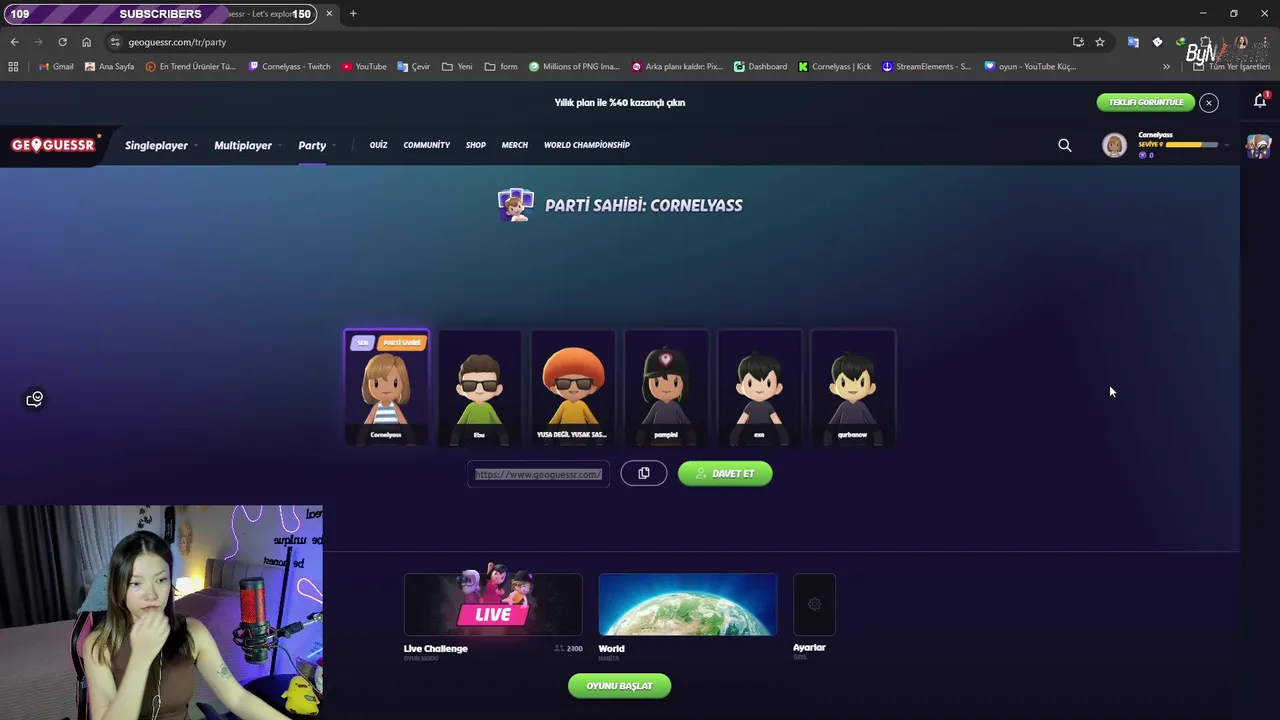Copy the party invite link

tap(644, 474)
